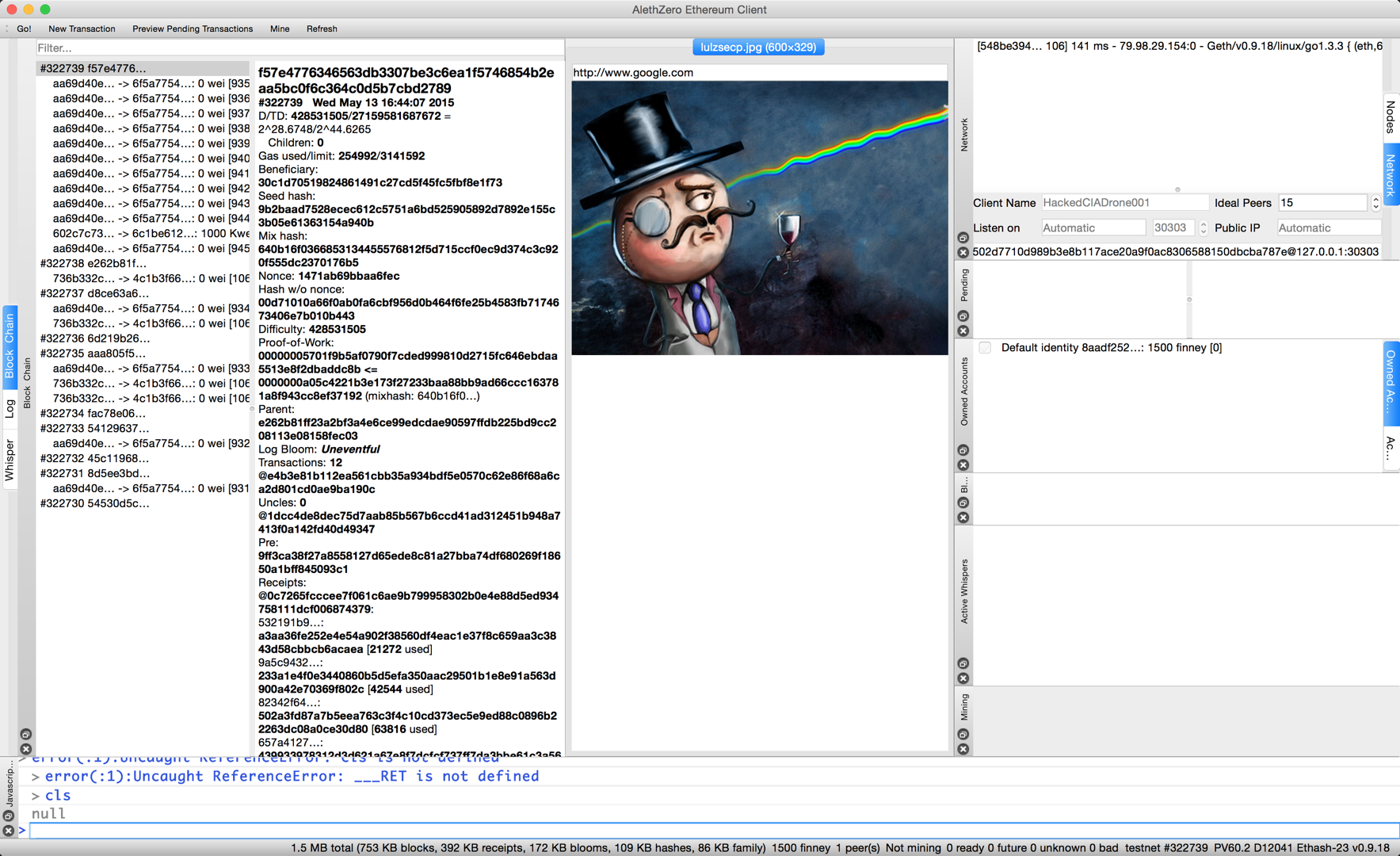
Task: Select block #322736 6d219b26
Action: [x=143, y=338]
